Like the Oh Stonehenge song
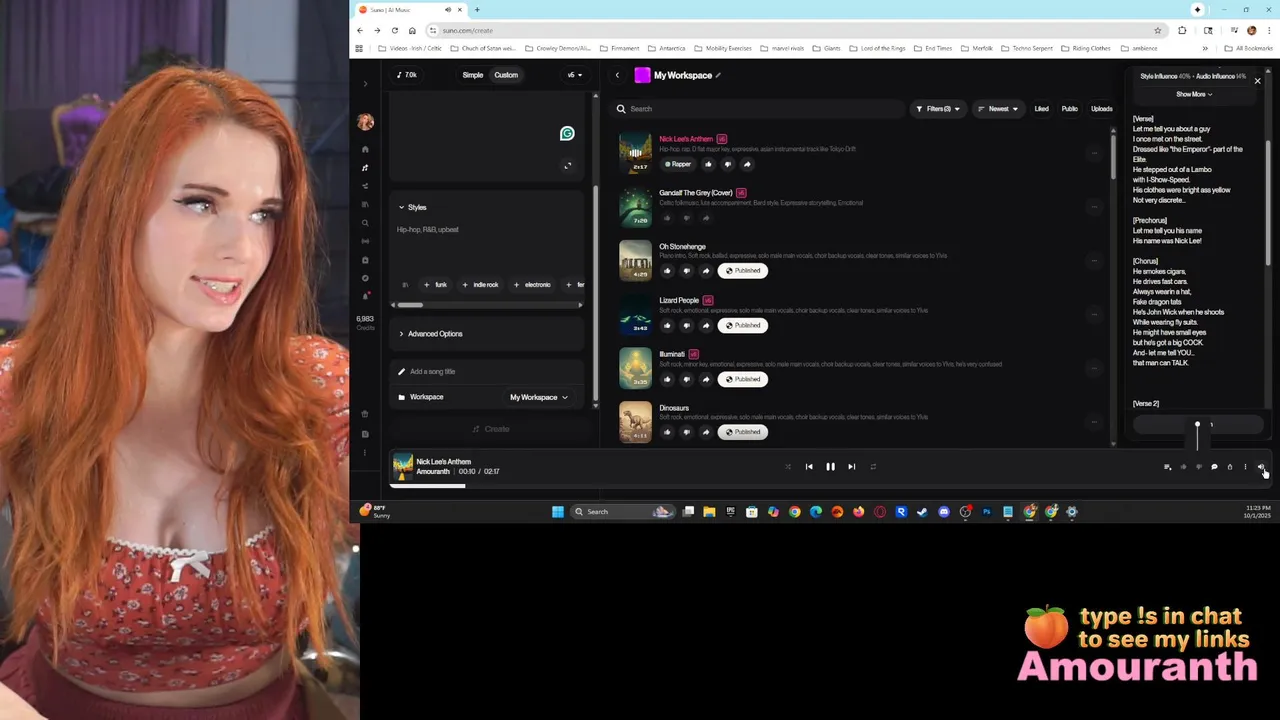The height and width of the screenshot is (720, 1280). click(x=668, y=271)
